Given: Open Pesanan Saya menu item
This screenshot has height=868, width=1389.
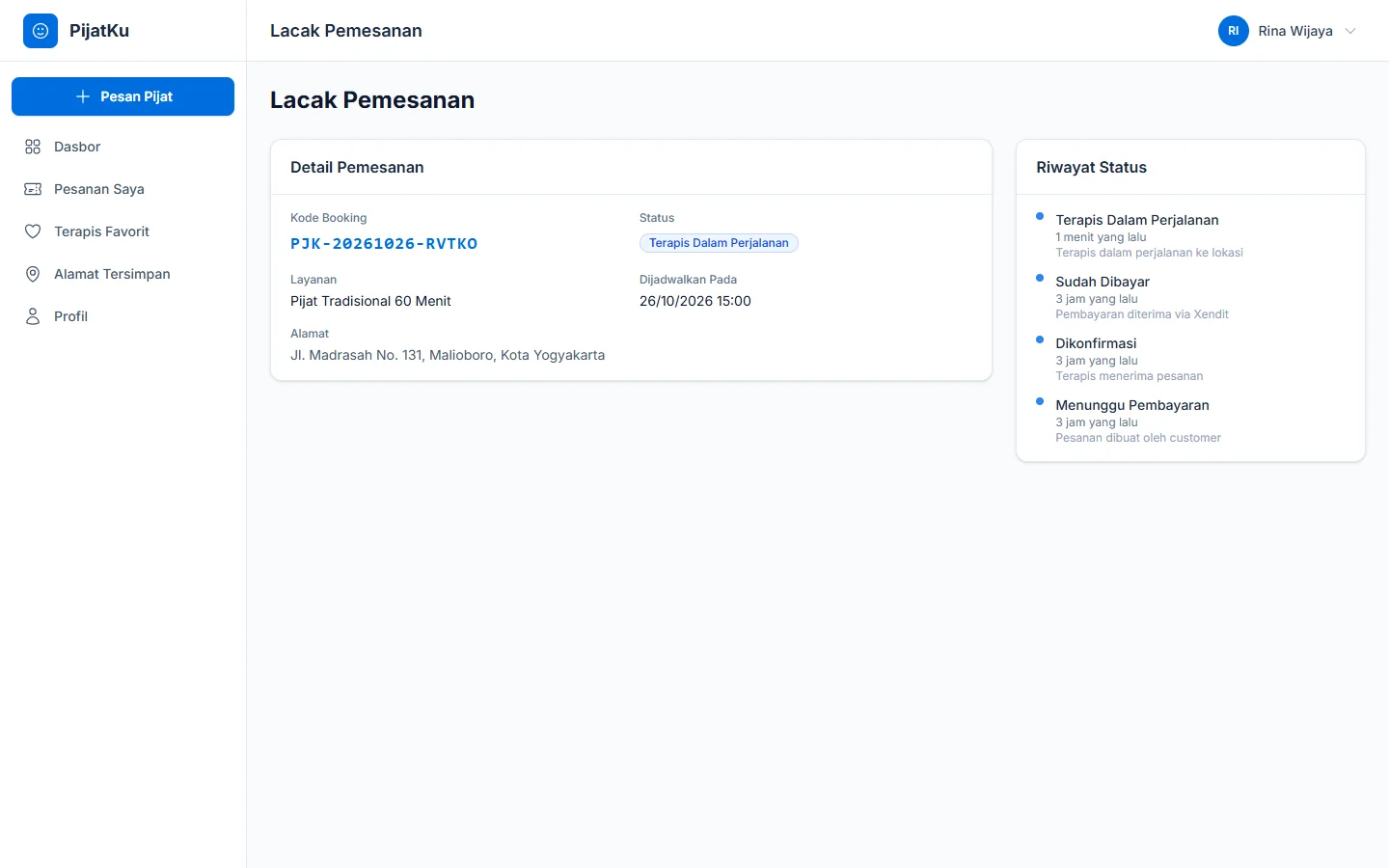Looking at the screenshot, I should tap(123, 189).
